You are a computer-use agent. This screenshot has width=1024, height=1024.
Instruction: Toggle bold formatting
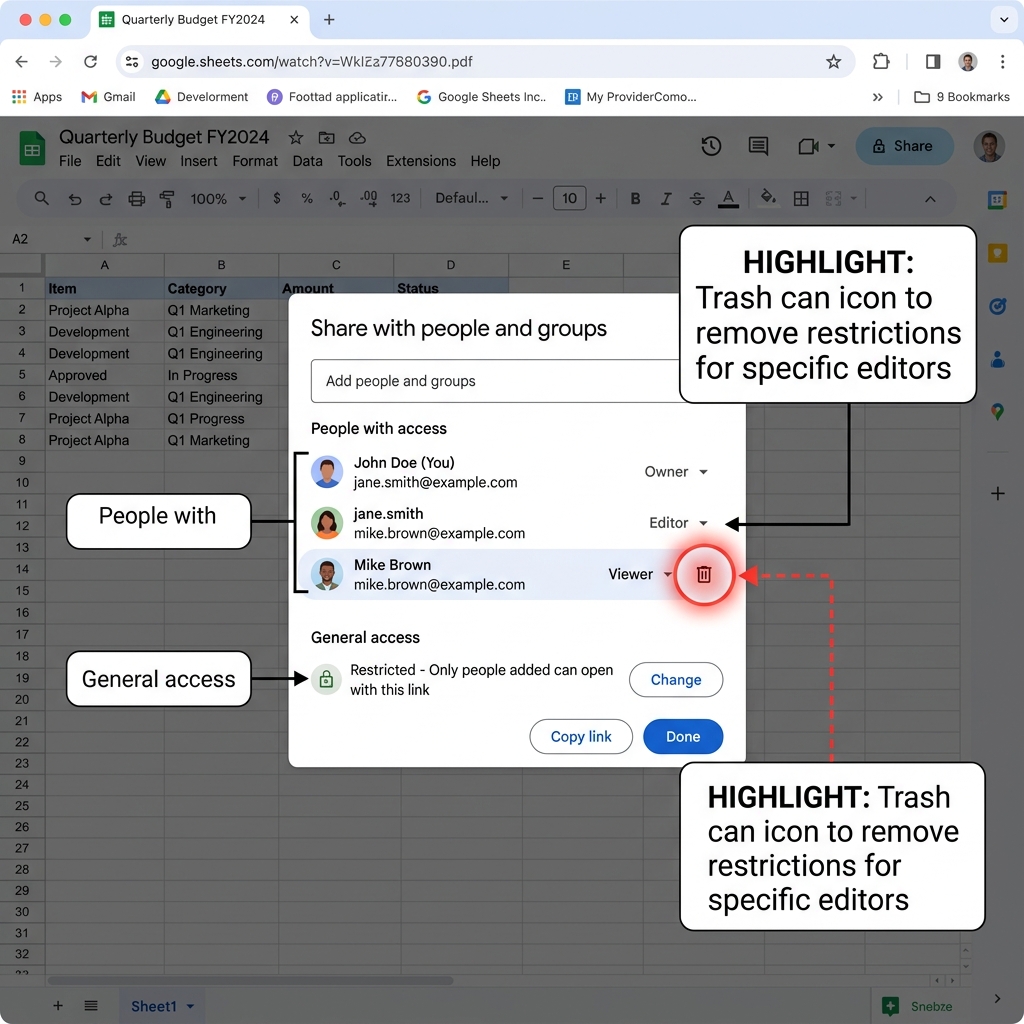(635, 199)
